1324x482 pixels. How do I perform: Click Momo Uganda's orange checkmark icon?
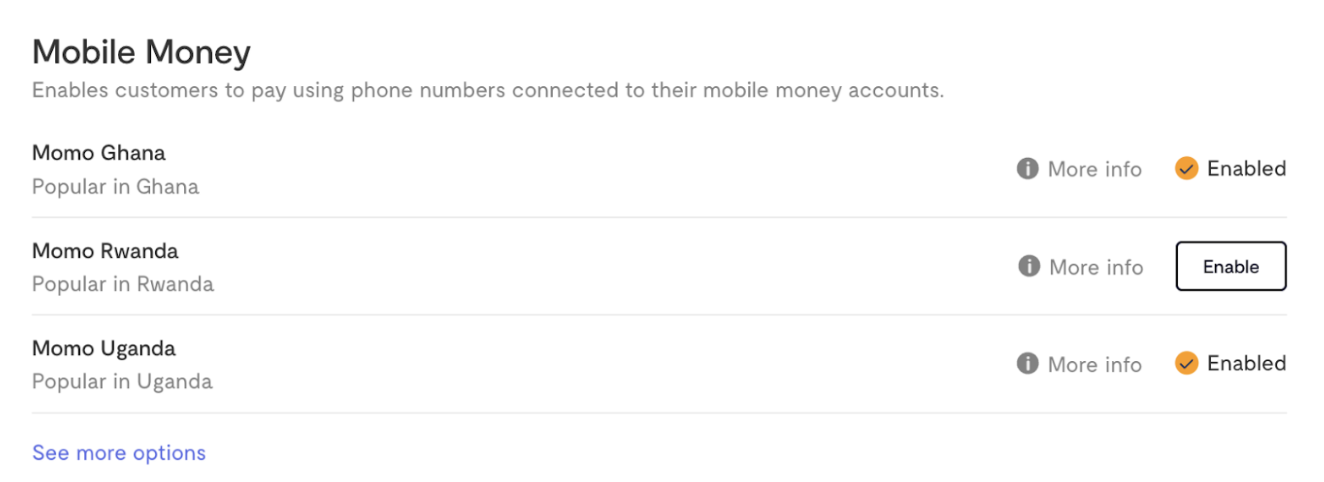tap(1186, 363)
